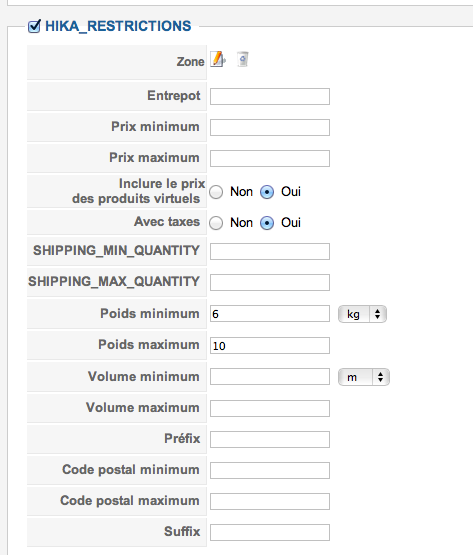Click the Poids maximum field containing 10
This screenshot has height=555, width=473.
[x=270, y=345]
